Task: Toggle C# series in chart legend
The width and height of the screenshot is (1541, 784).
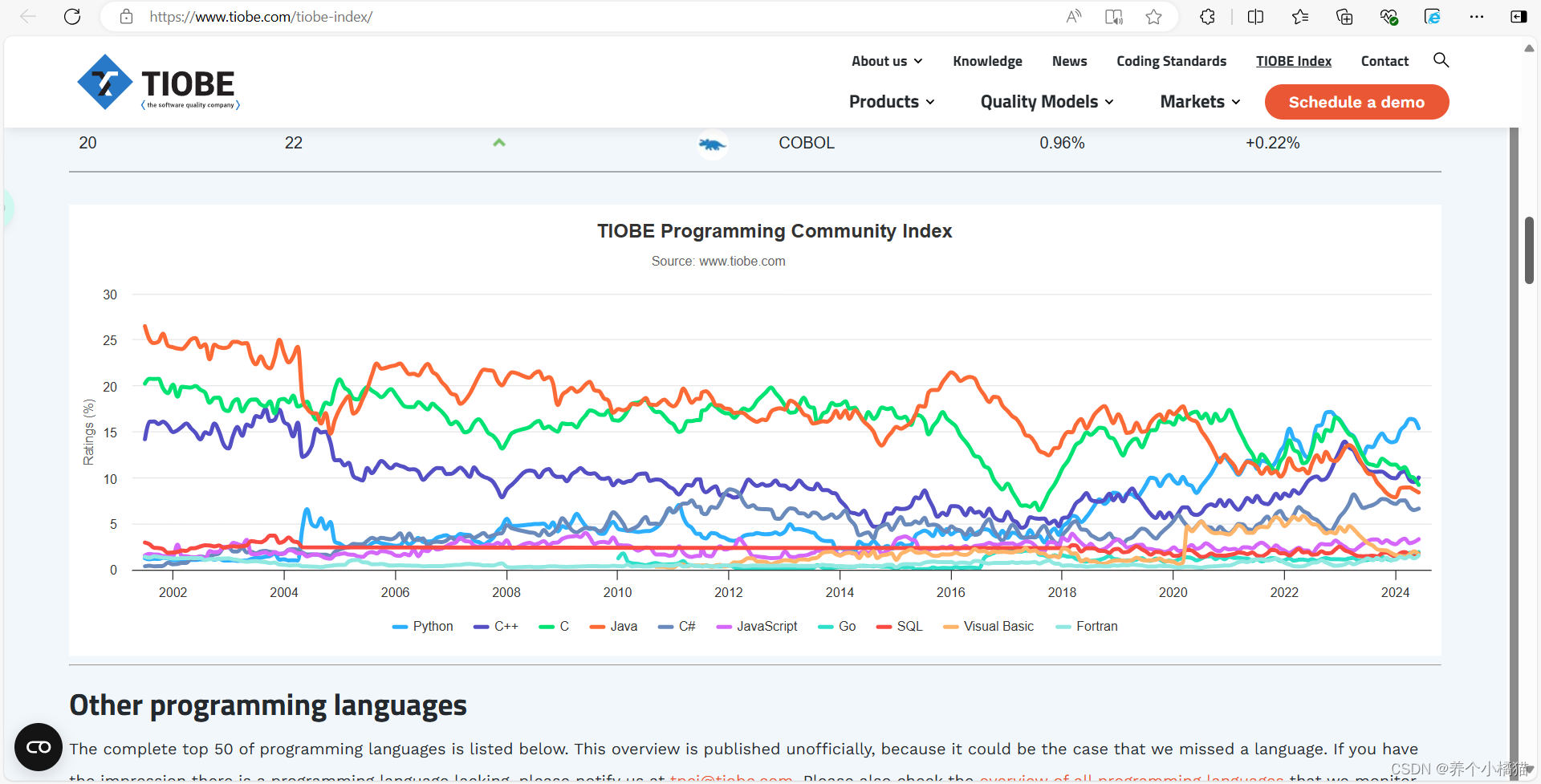Action: coord(677,627)
